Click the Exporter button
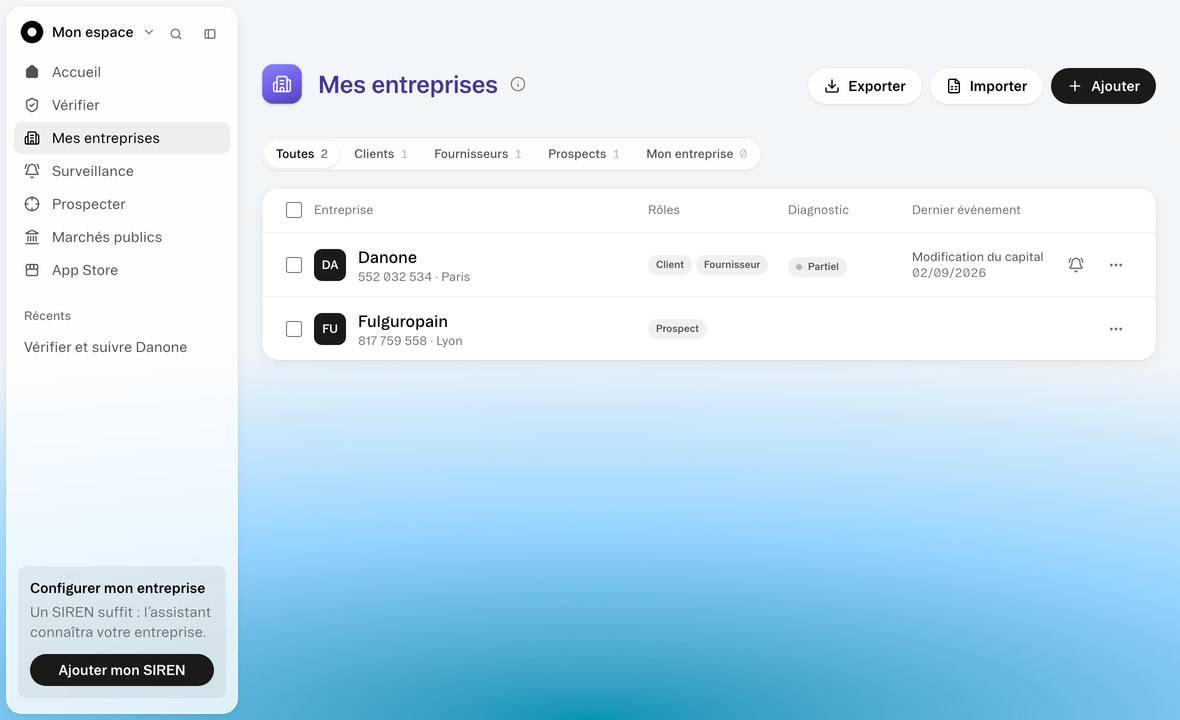1180x720 pixels. pyautogui.click(x=865, y=86)
